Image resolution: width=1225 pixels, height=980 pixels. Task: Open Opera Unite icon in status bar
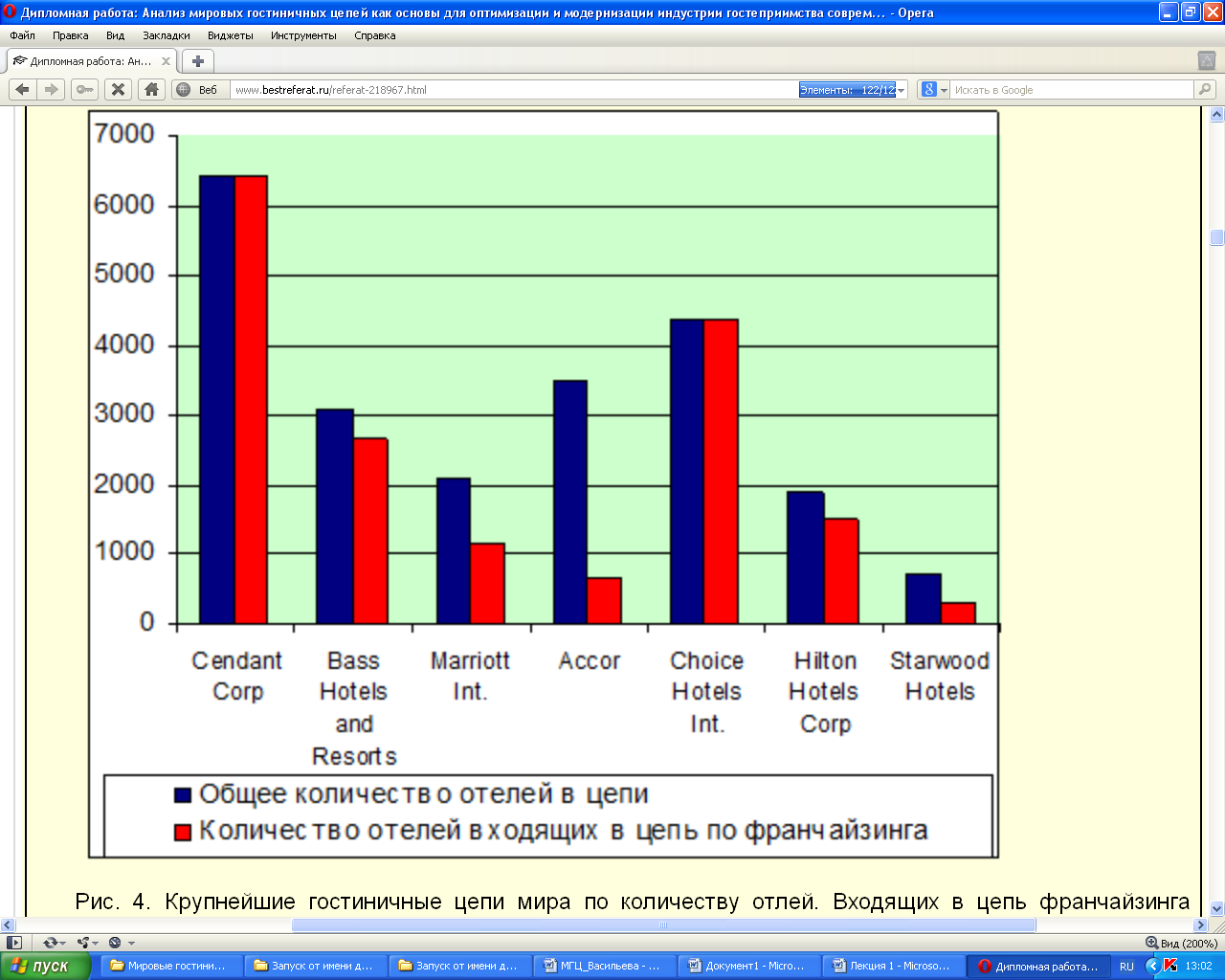[83, 943]
